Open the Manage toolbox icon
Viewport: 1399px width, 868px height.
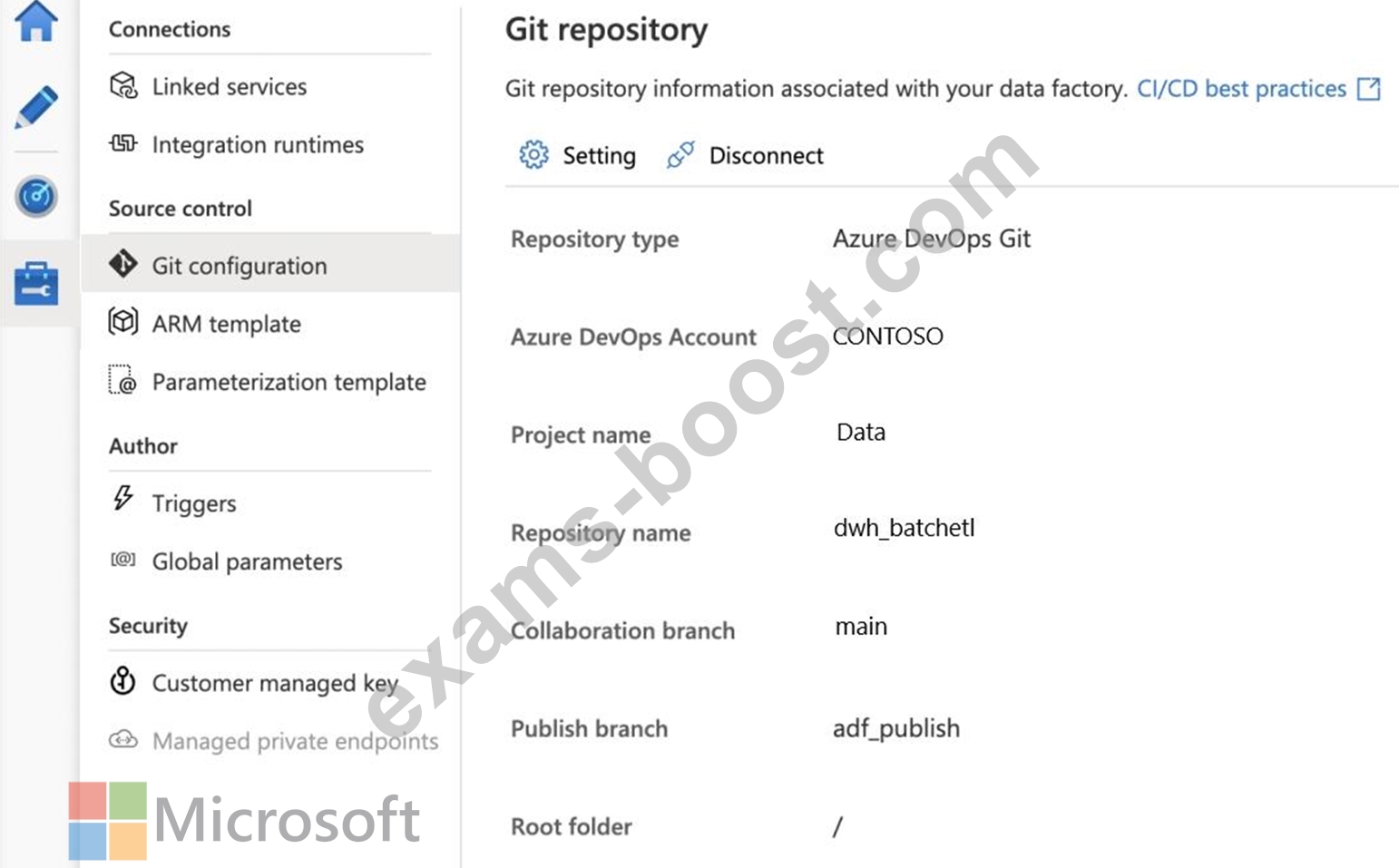pyautogui.click(x=36, y=283)
